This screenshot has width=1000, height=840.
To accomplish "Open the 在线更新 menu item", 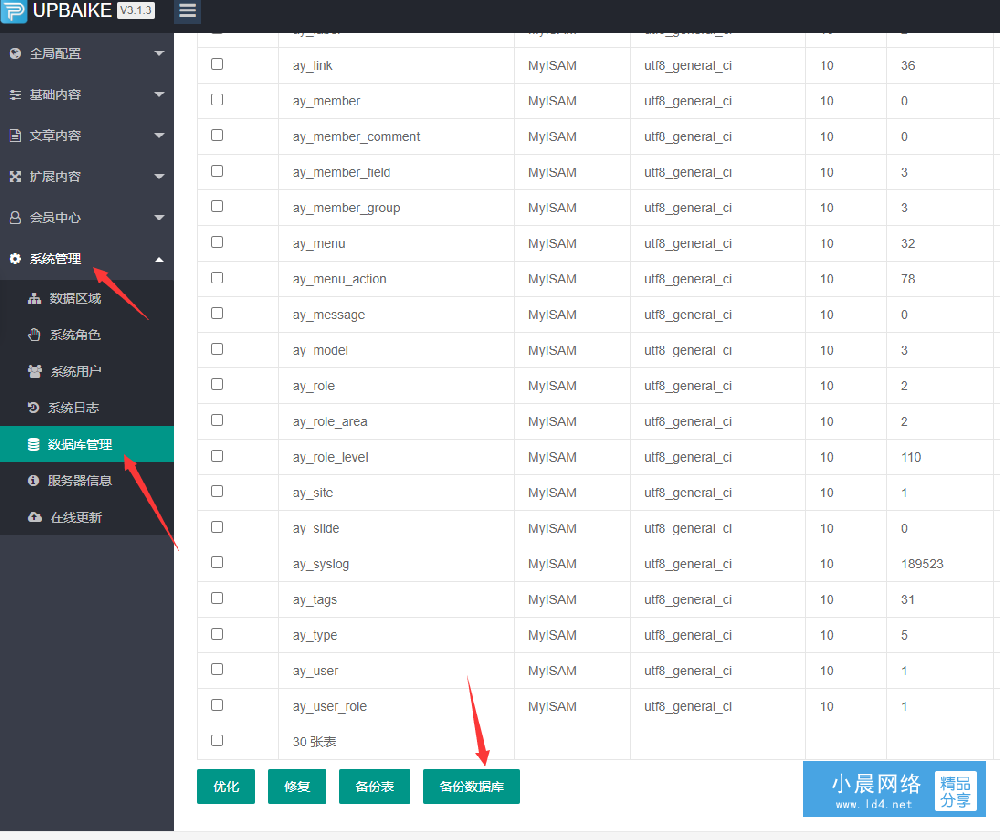I will pos(87,517).
